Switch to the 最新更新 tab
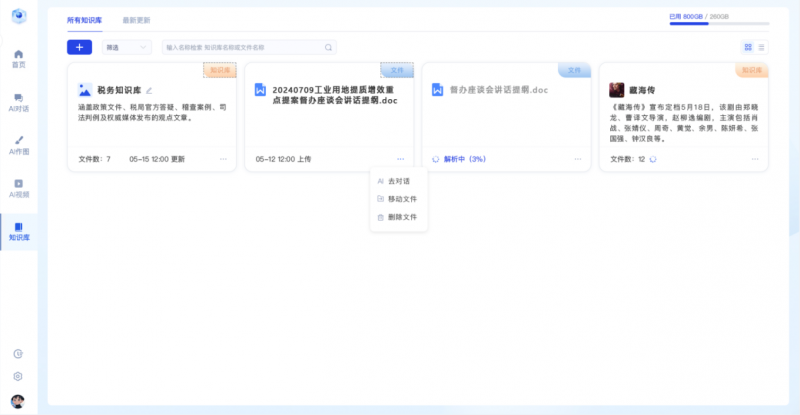This screenshot has height=415, width=800. [137, 20]
